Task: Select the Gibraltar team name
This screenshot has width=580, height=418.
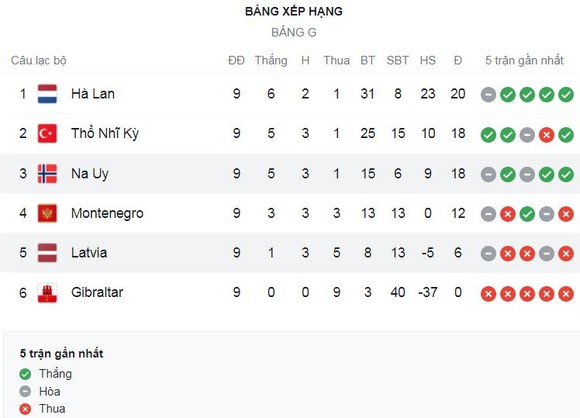Action: [97, 292]
